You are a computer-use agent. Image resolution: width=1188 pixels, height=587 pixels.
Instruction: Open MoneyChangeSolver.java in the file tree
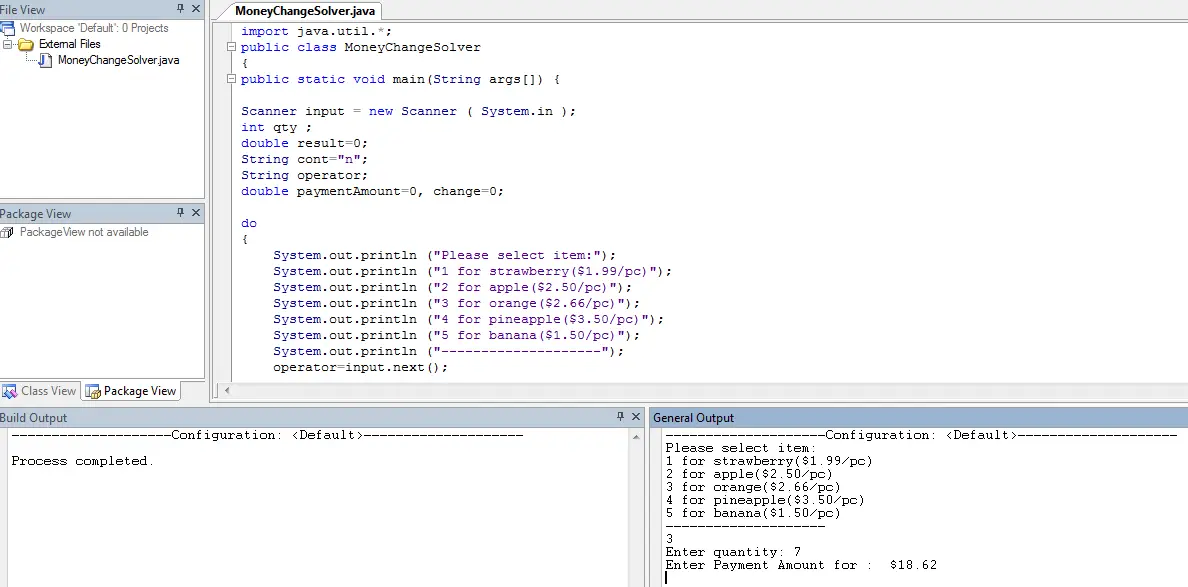[x=118, y=60]
